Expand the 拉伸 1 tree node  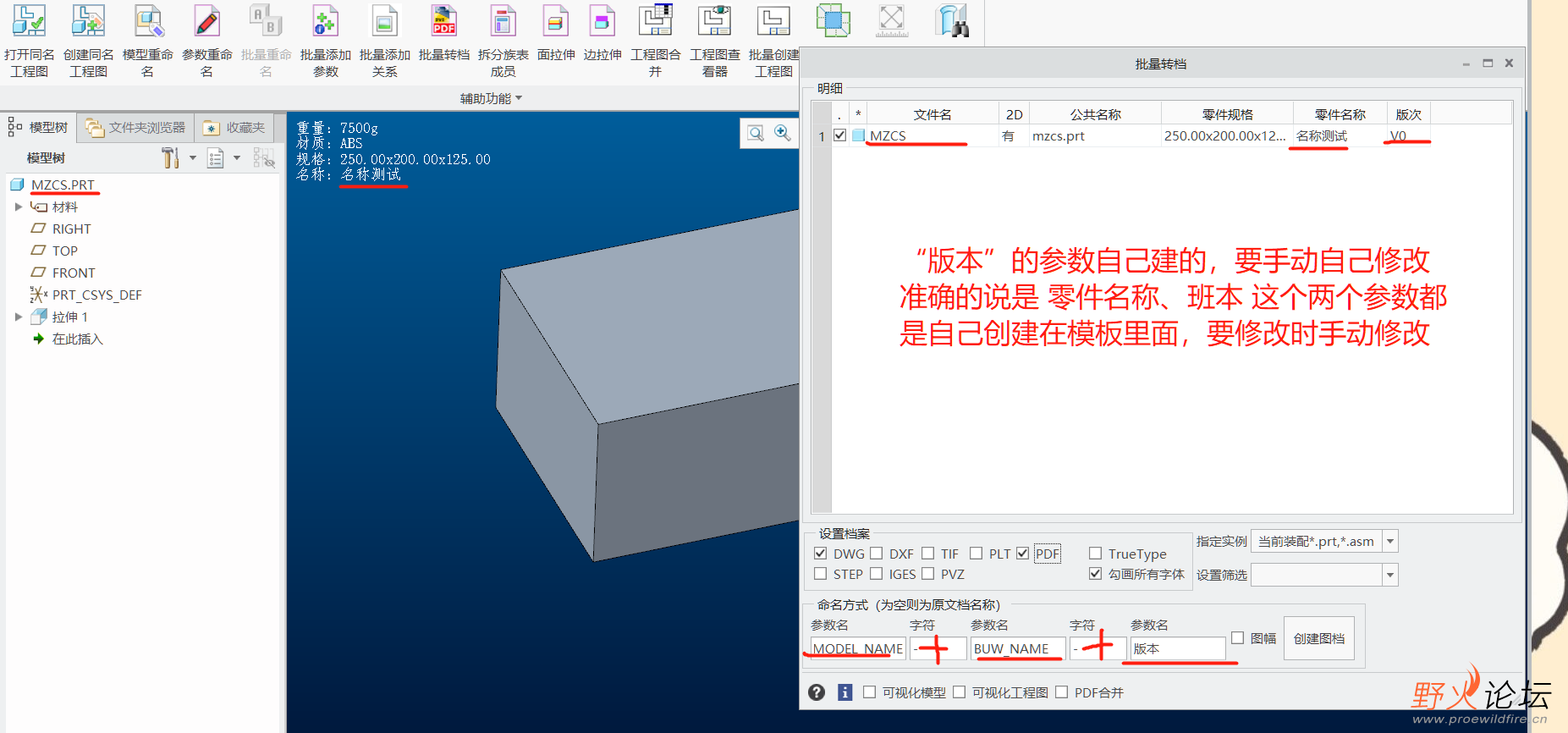[x=19, y=317]
